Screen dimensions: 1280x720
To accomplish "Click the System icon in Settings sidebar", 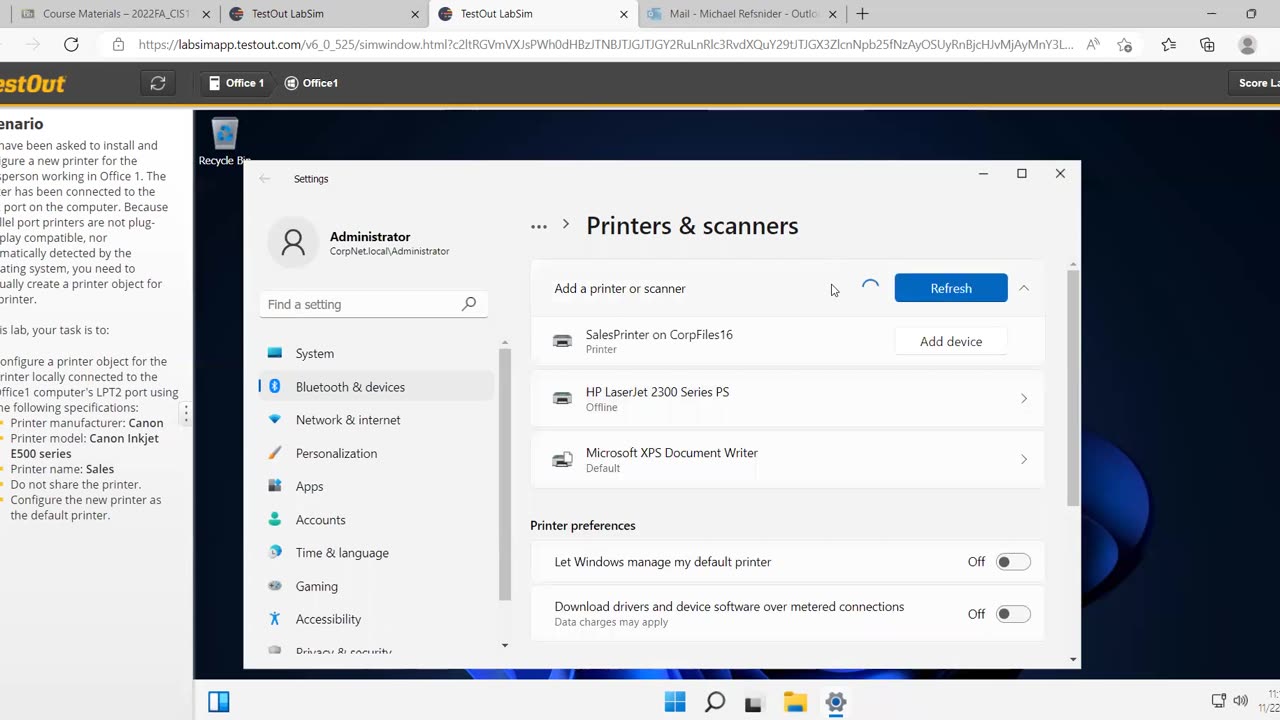I will tap(275, 353).
